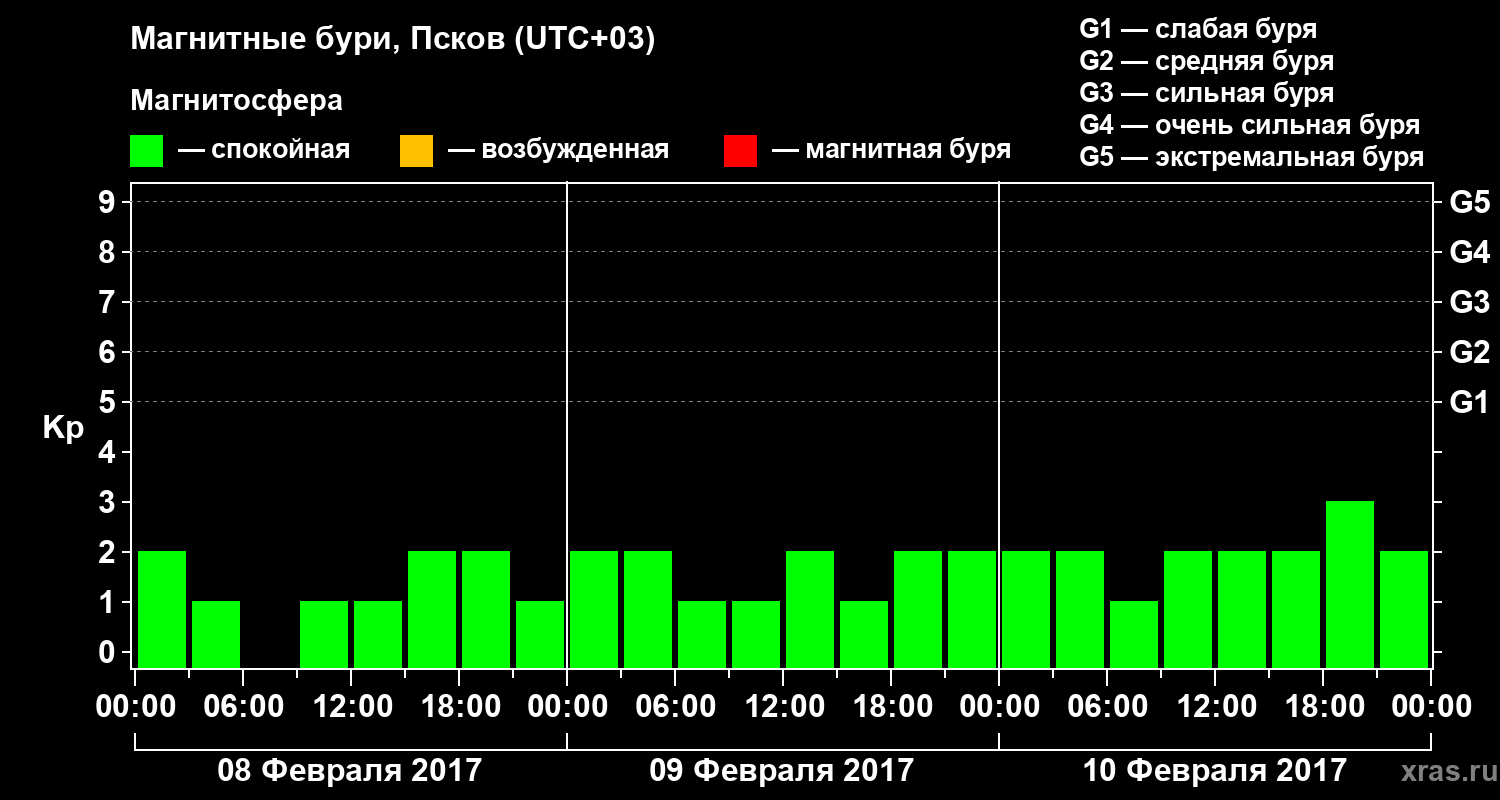Viewport: 1500px width, 800px height.
Task: Click the 09 Февраля 2017 date label
Action: pyautogui.click(x=782, y=771)
